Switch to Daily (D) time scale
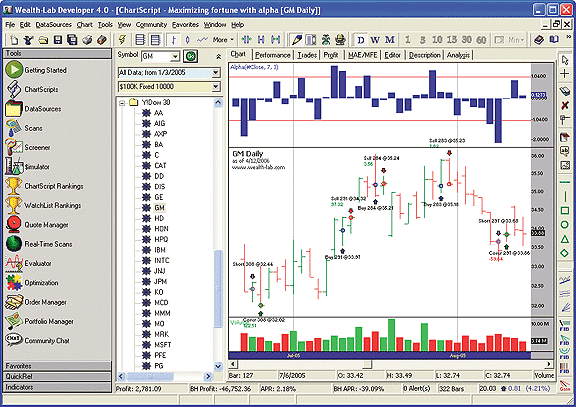The image size is (576, 407). [361, 40]
